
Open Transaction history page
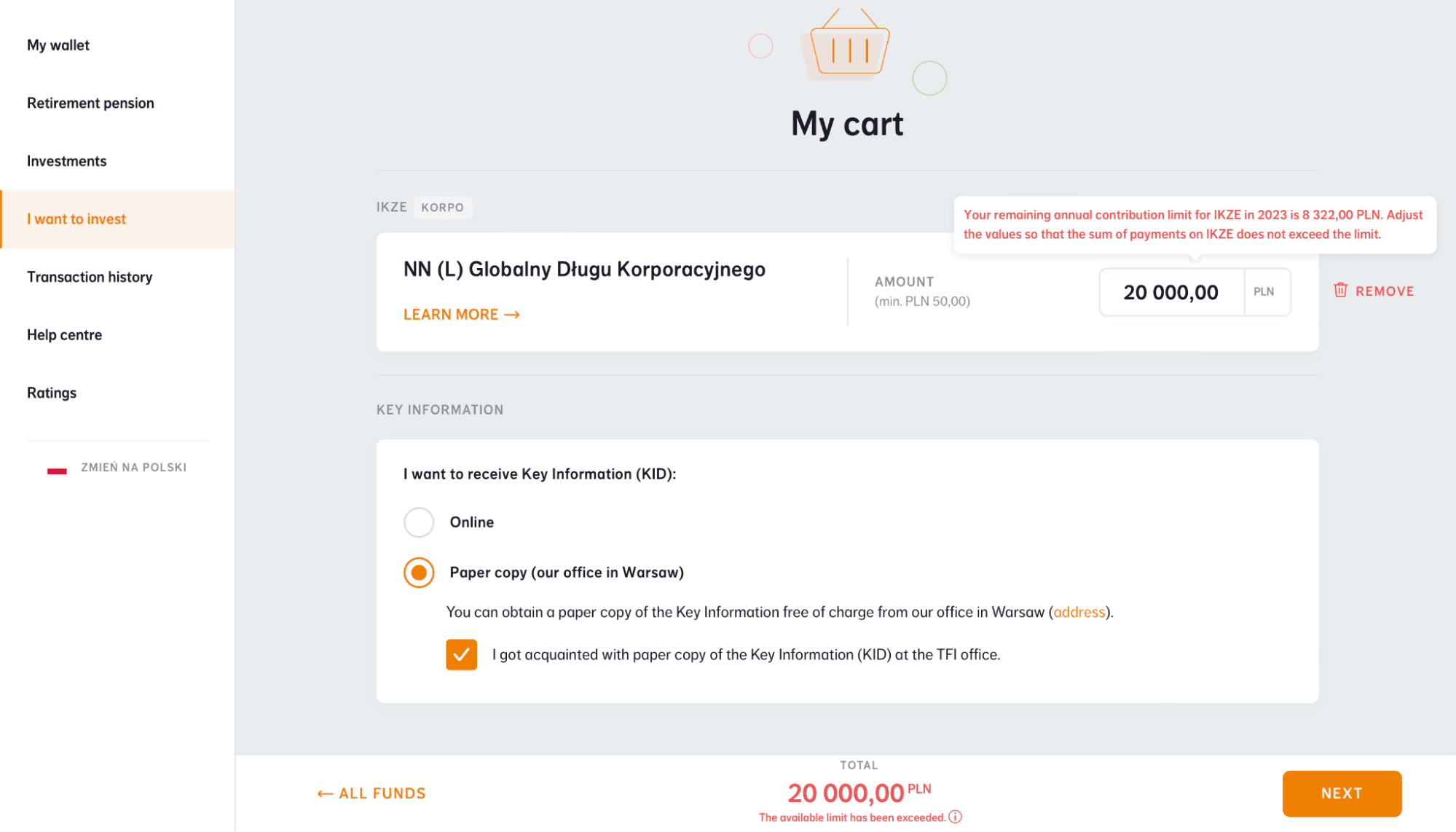coord(90,277)
